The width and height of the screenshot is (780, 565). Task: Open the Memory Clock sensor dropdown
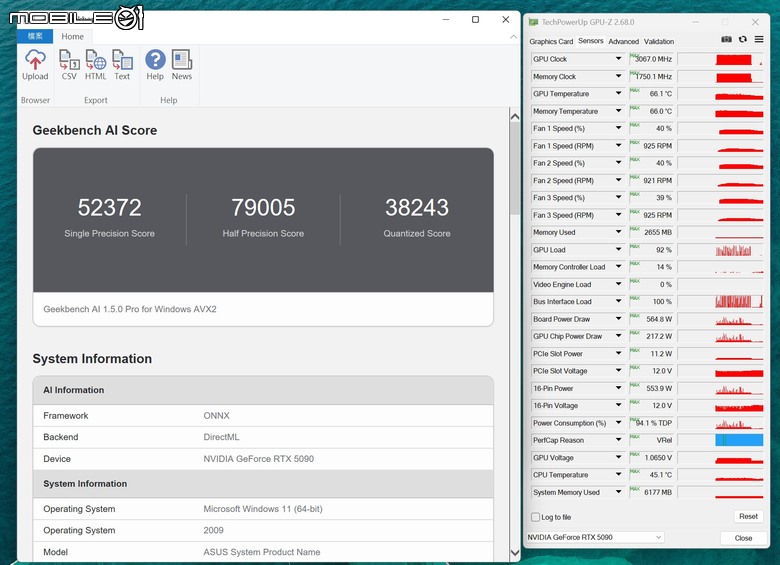point(618,76)
